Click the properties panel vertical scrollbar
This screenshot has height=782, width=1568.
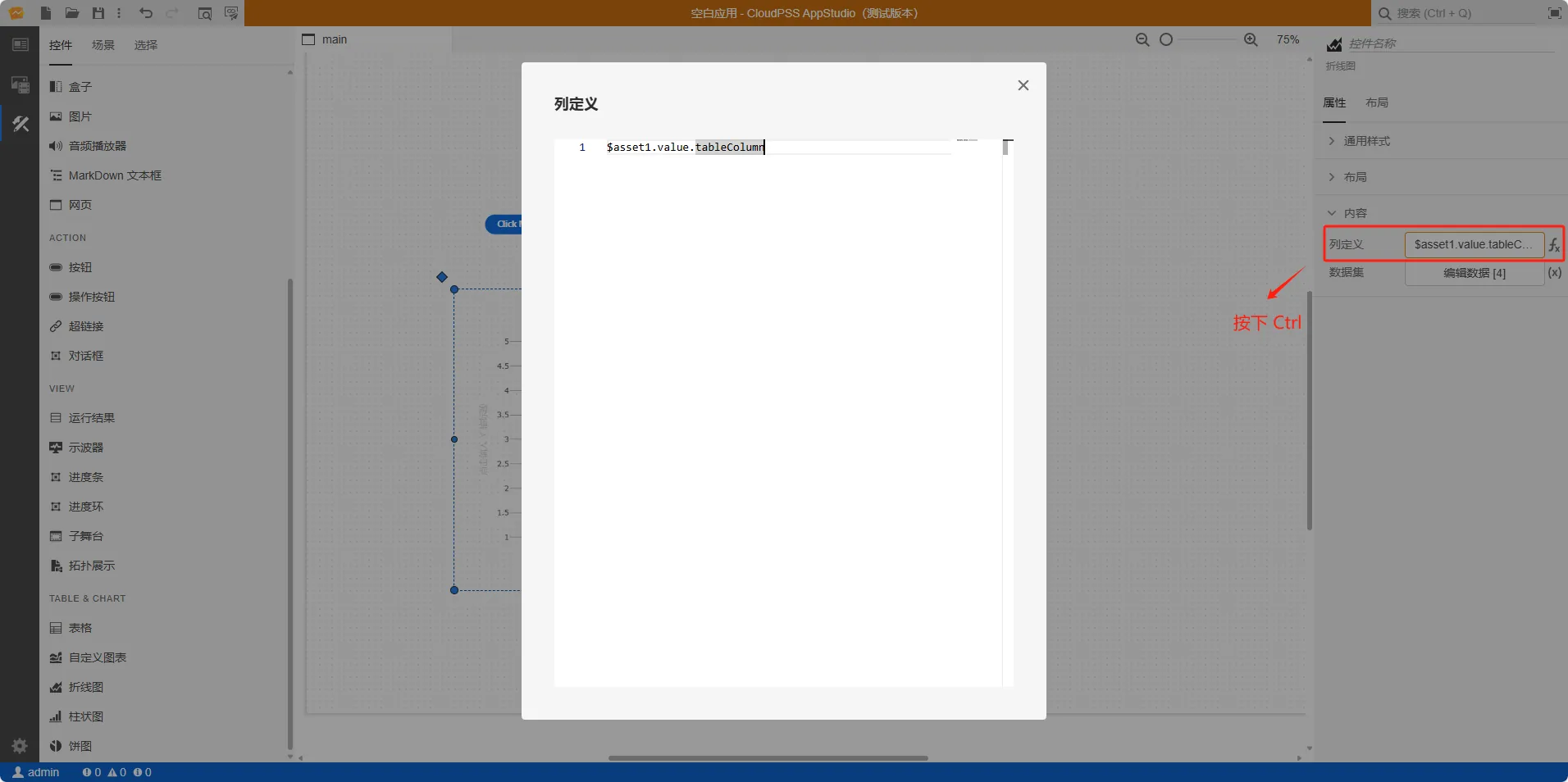tap(1310, 410)
